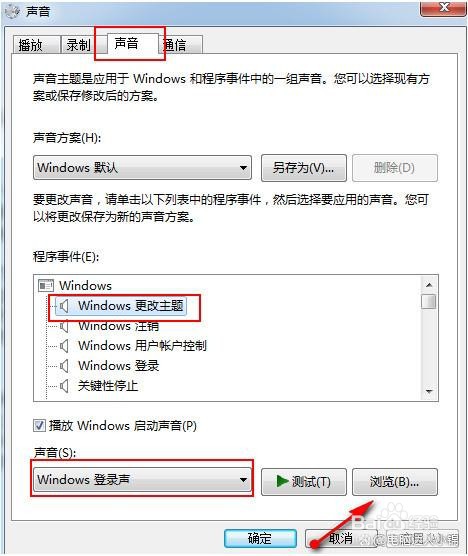Click the sound dialog title bar icon
The image size is (468, 556).
(12, 11)
